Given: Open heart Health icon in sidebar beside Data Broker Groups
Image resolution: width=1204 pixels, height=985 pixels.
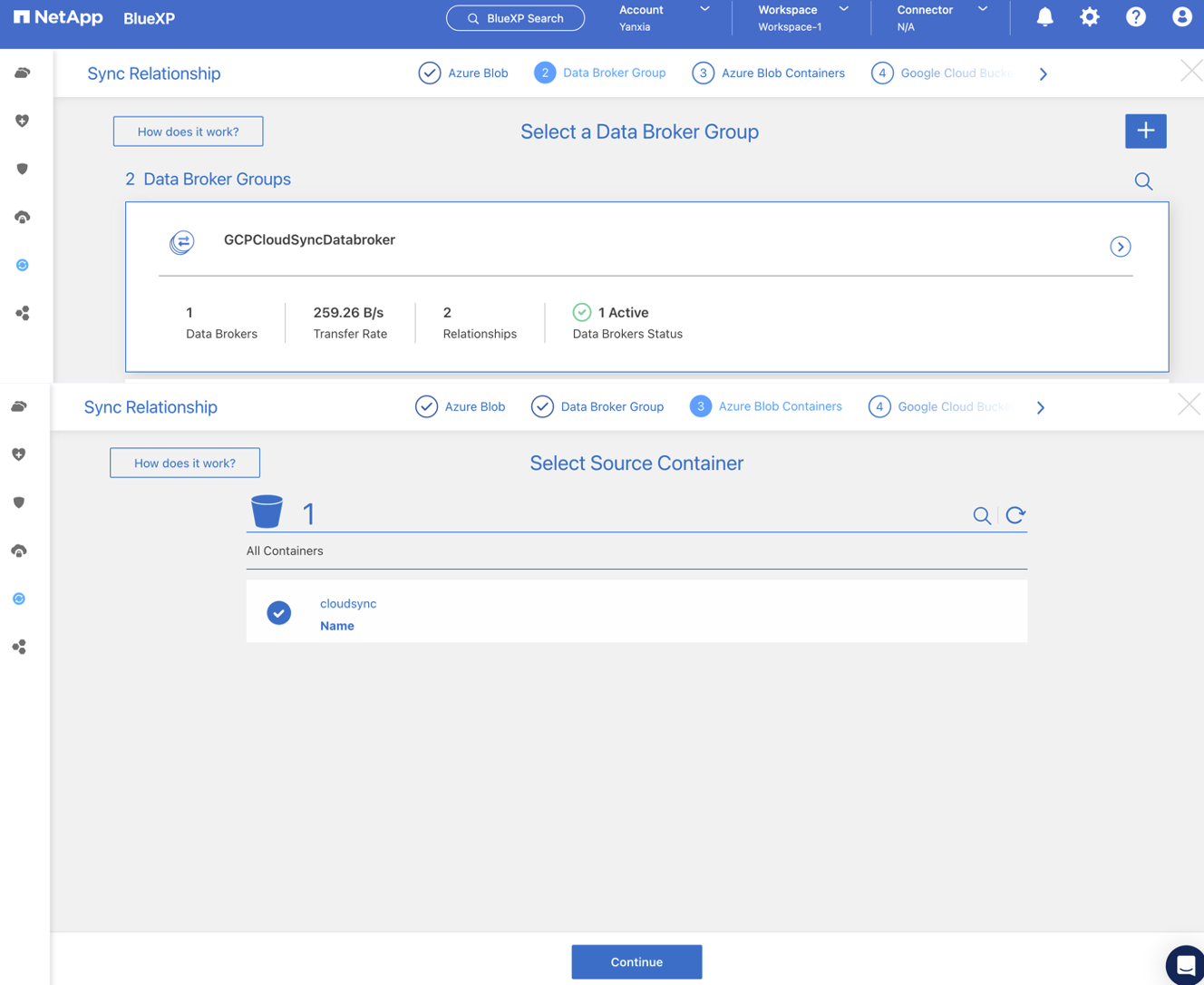Looking at the screenshot, I should pos(23,121).
